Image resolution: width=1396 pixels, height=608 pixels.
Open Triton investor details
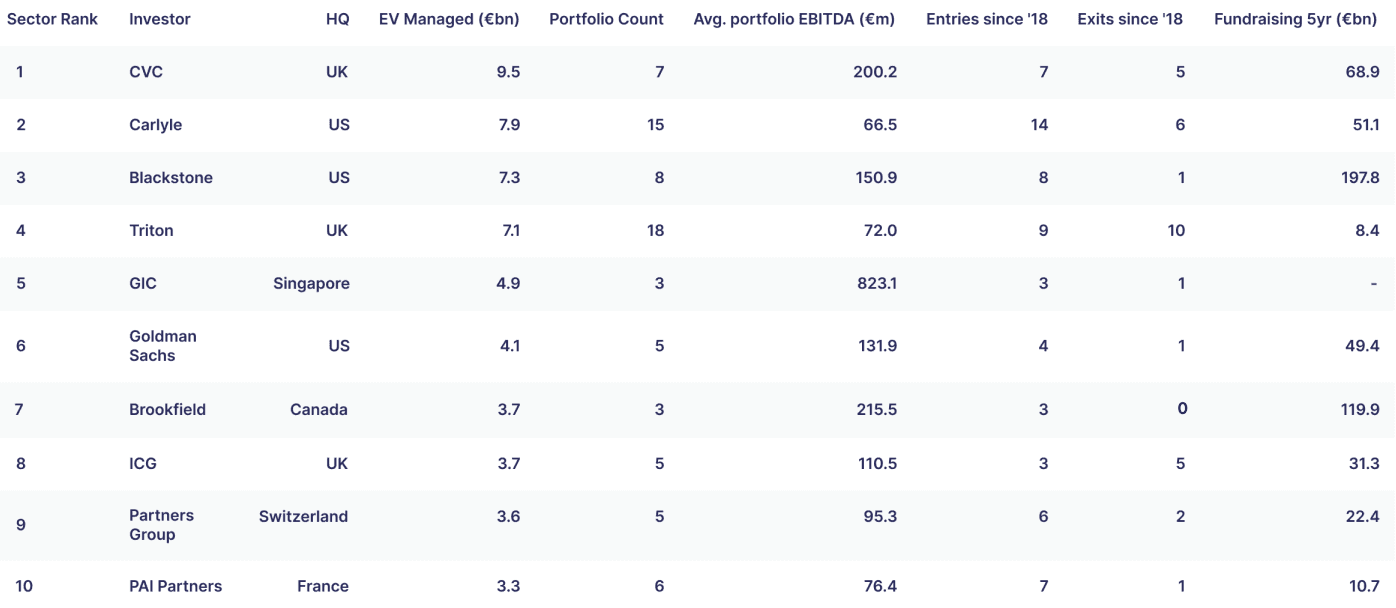tap(151, 230)
